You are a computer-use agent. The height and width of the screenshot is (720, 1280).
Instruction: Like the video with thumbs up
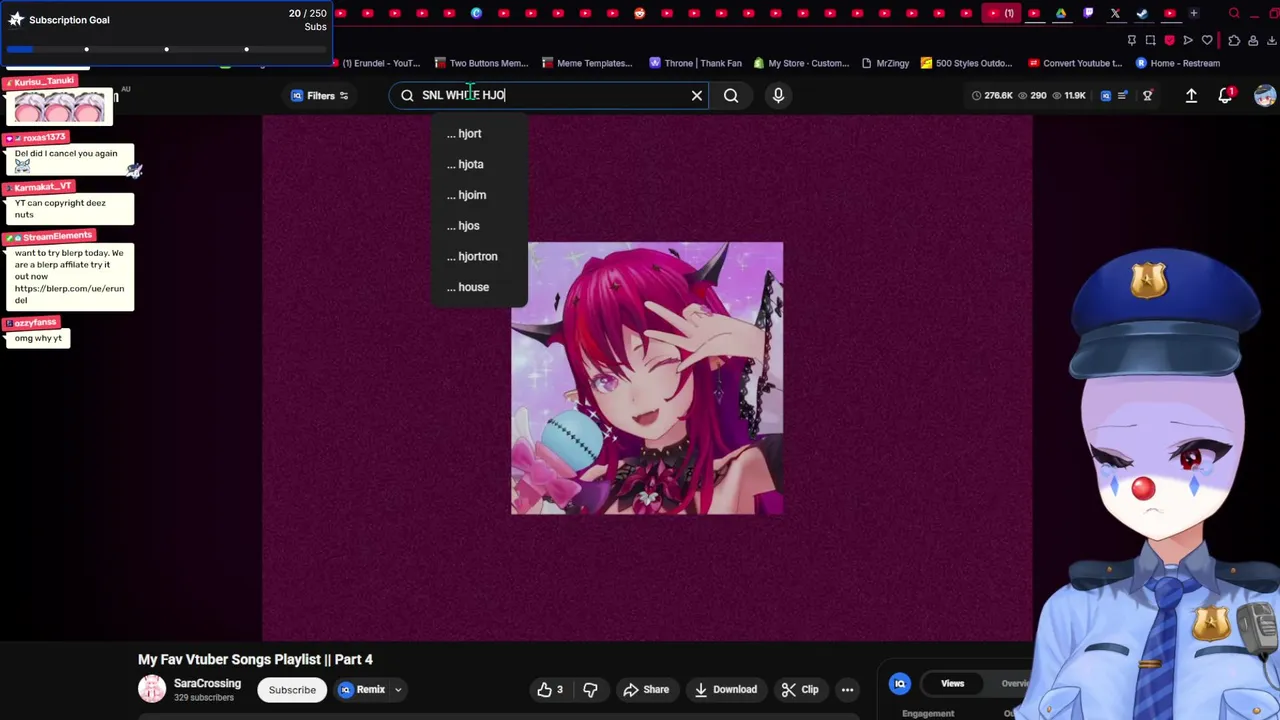coord(549,689)
